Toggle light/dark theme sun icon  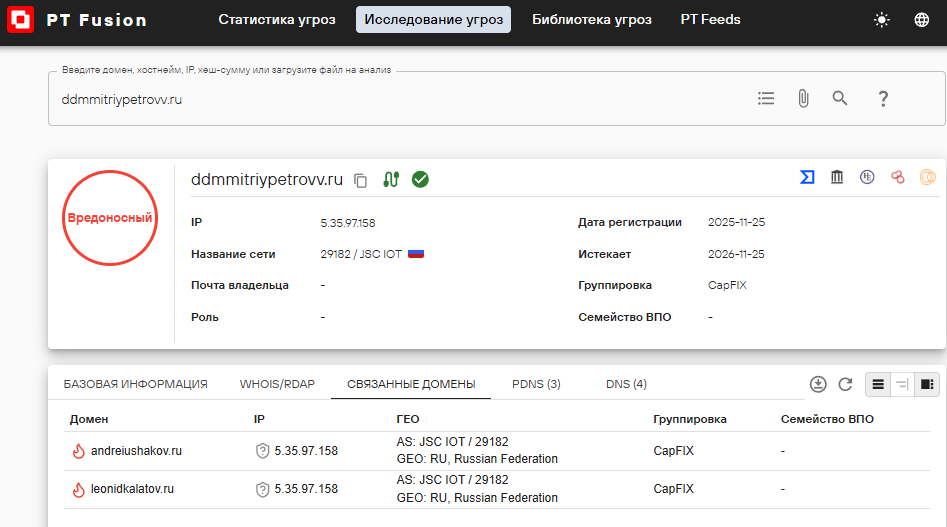coord(881,20)
